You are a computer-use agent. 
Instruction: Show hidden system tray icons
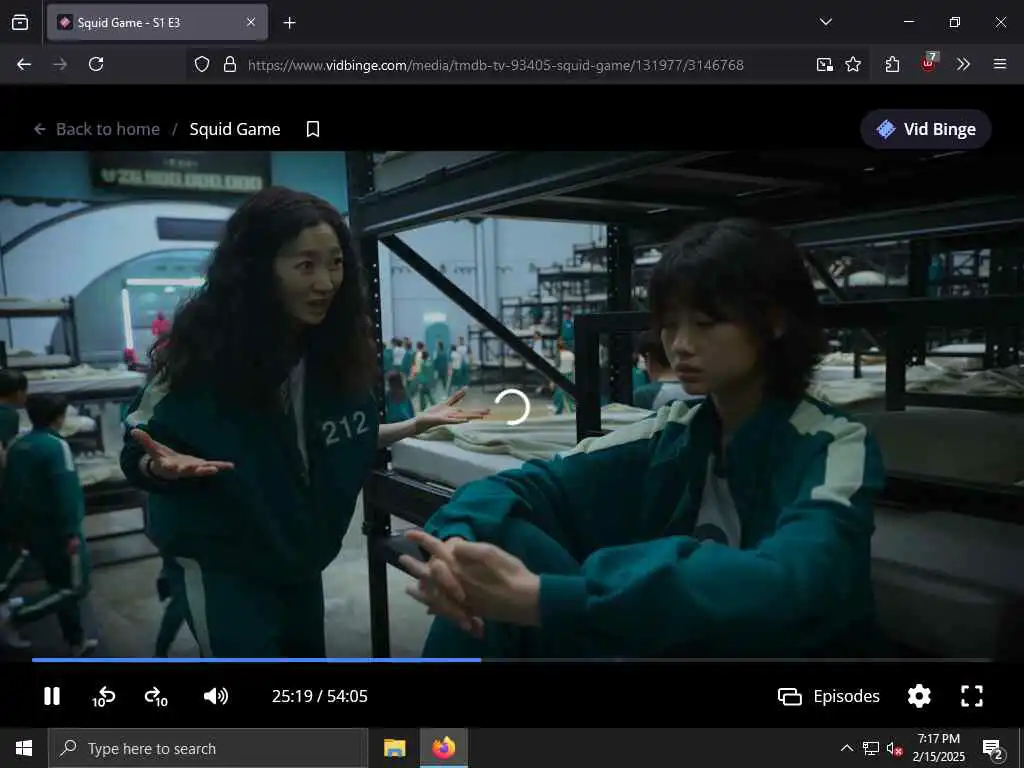[x=846, y=748]
